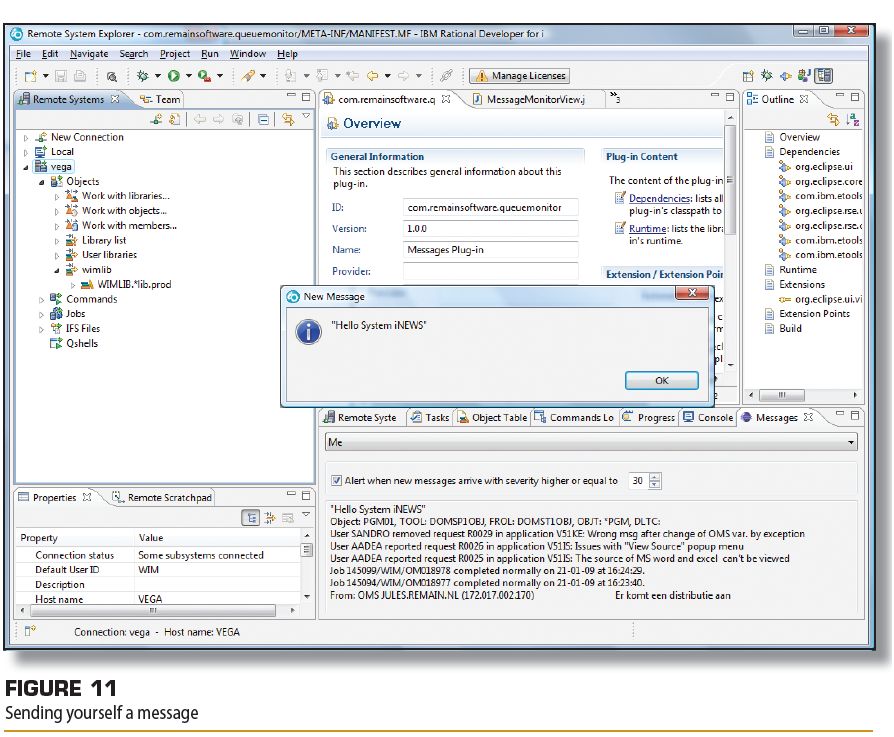
Task: Switch to the Console tab
Action: click(708, 417)
